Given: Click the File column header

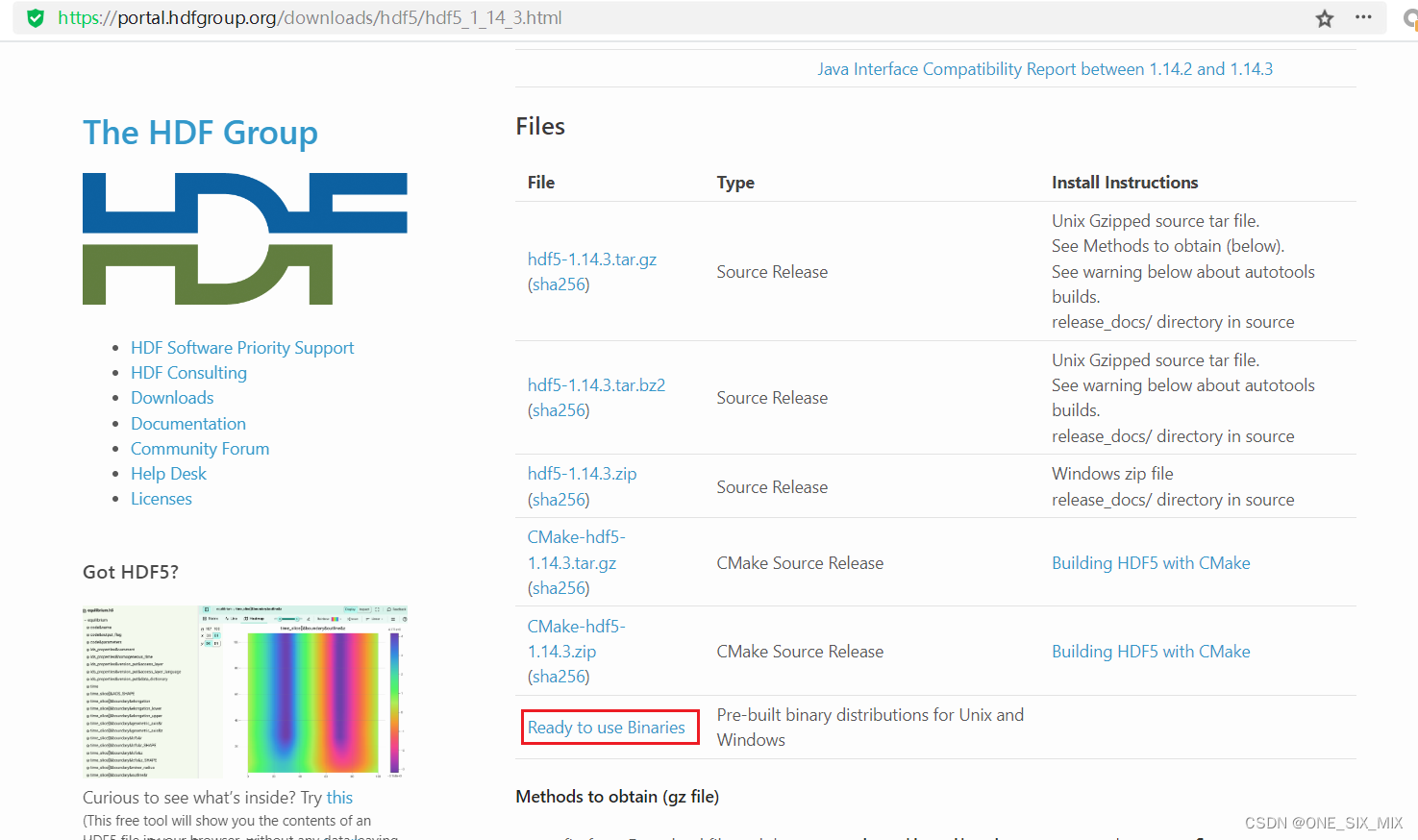Looking at the screenshot, I should pos(541,183).
